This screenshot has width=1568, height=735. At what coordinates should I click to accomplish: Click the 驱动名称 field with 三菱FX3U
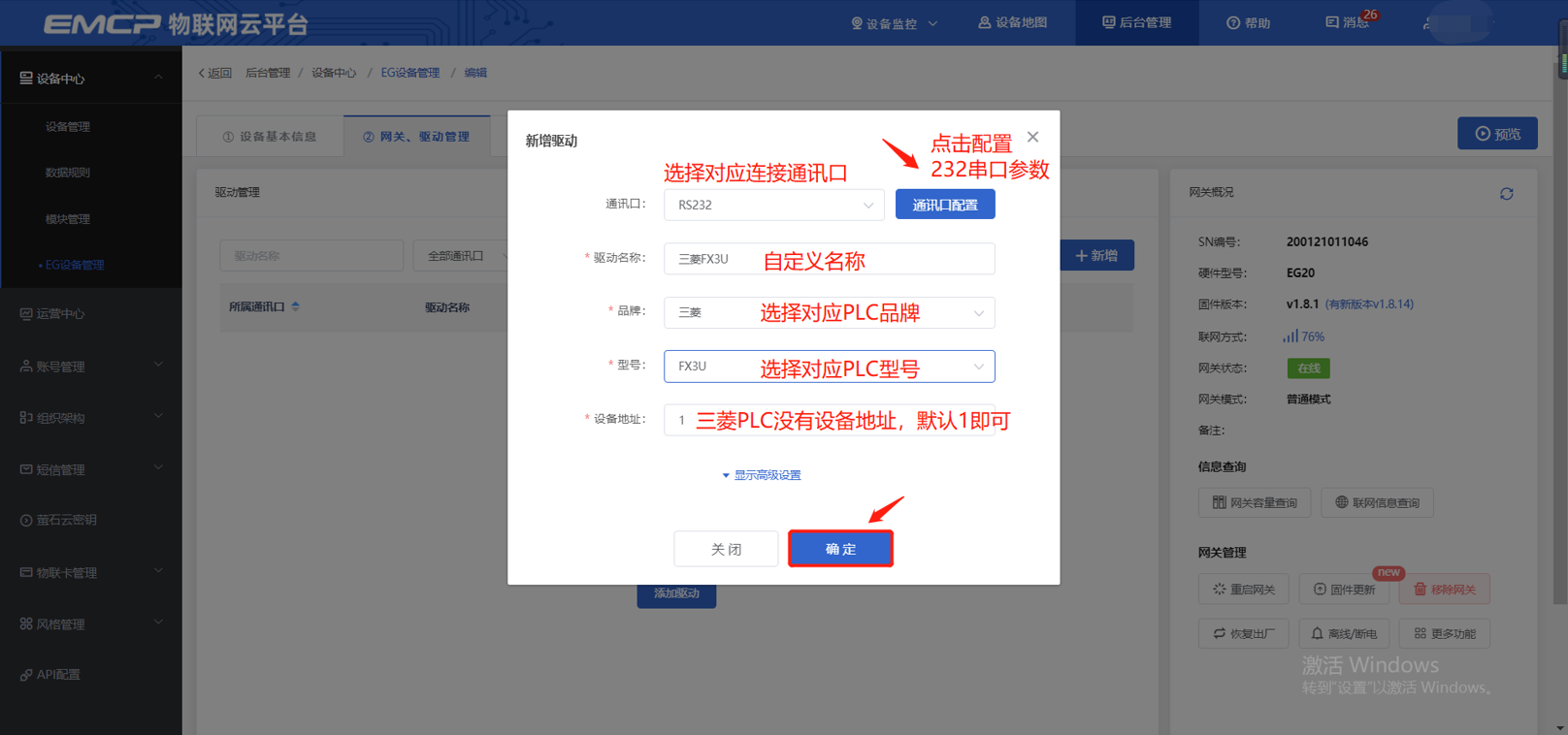(x=829, y=259)
